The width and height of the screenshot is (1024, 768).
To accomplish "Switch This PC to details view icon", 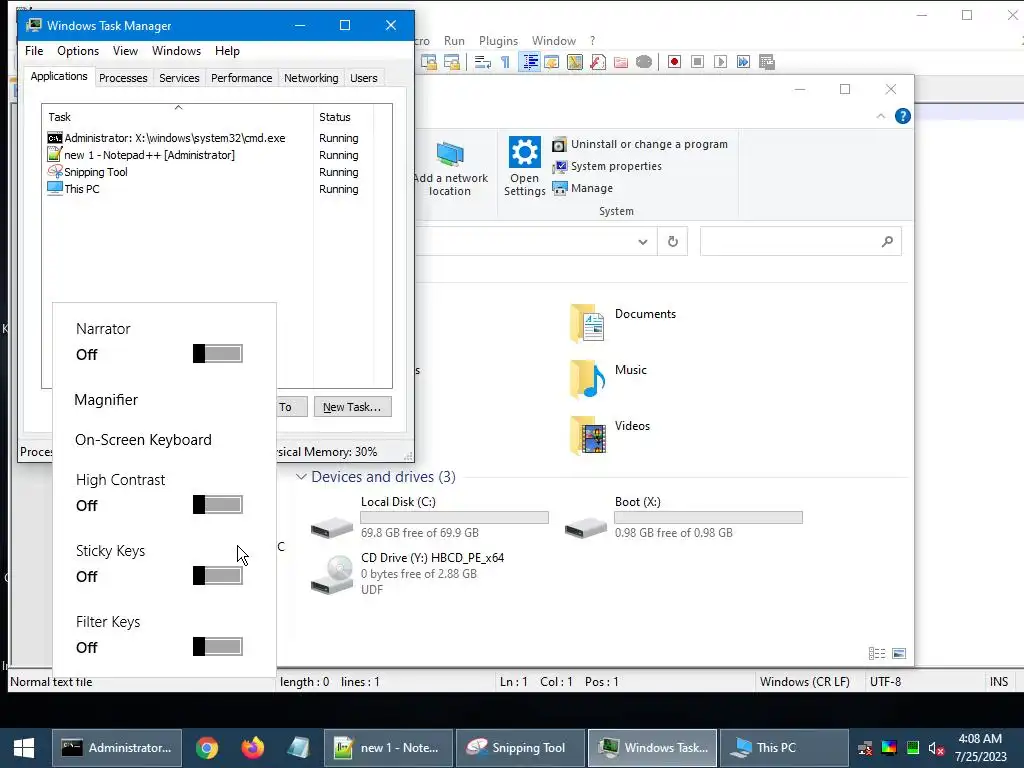I will (877, 653).
